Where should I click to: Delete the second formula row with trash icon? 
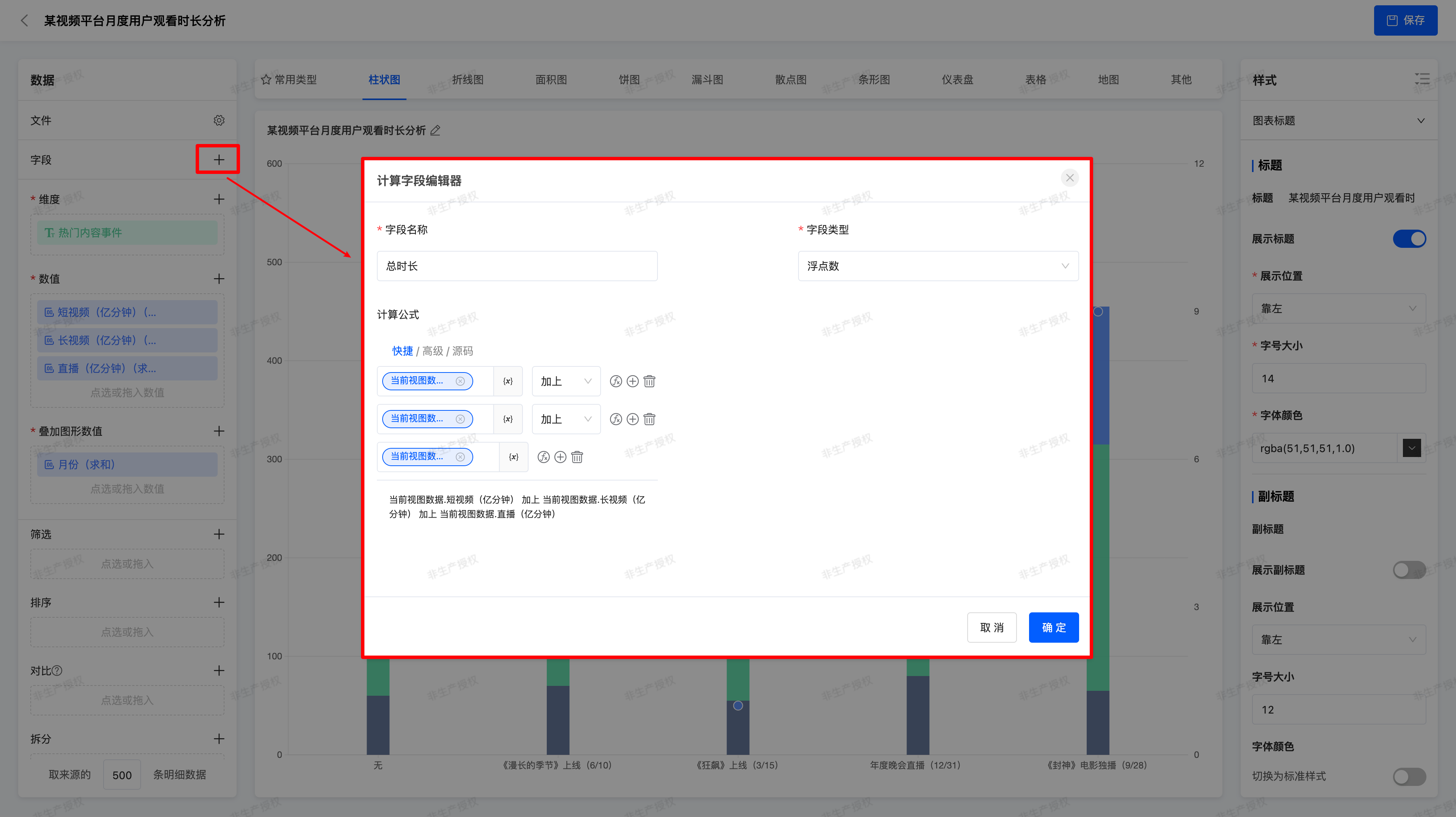coord(650,419)
